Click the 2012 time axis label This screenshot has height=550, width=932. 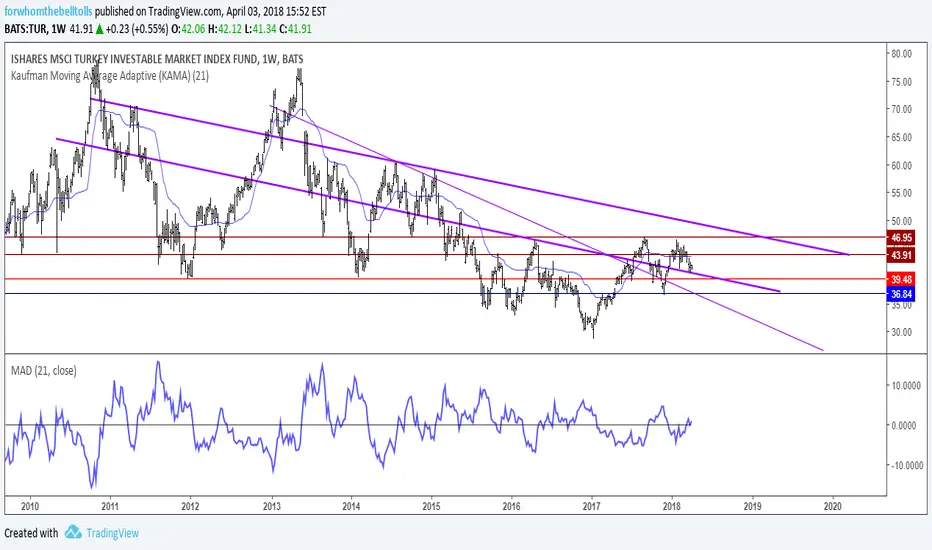pyautogui.click(x=190, y=506)
